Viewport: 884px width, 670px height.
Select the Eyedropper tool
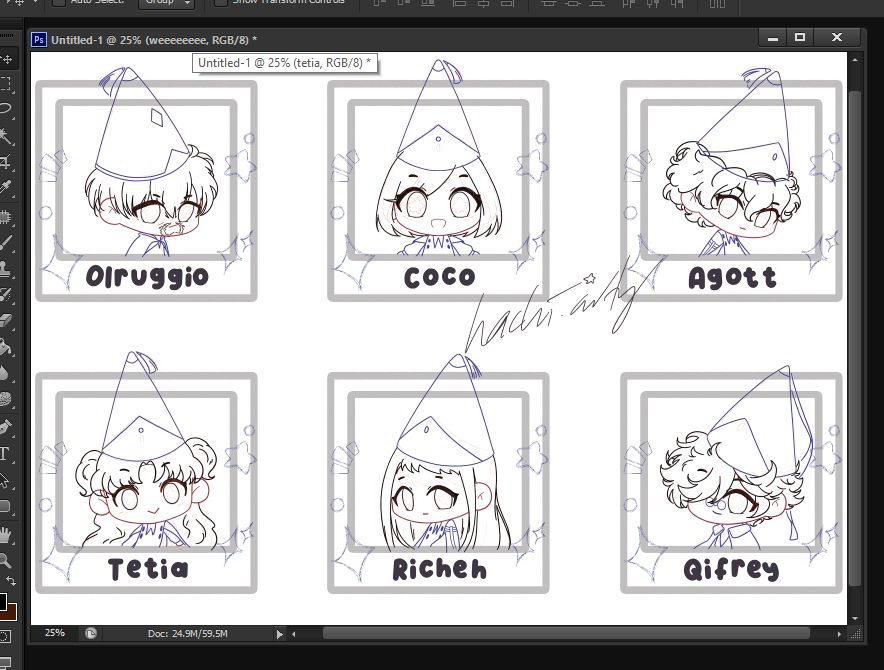coord(6,187)
